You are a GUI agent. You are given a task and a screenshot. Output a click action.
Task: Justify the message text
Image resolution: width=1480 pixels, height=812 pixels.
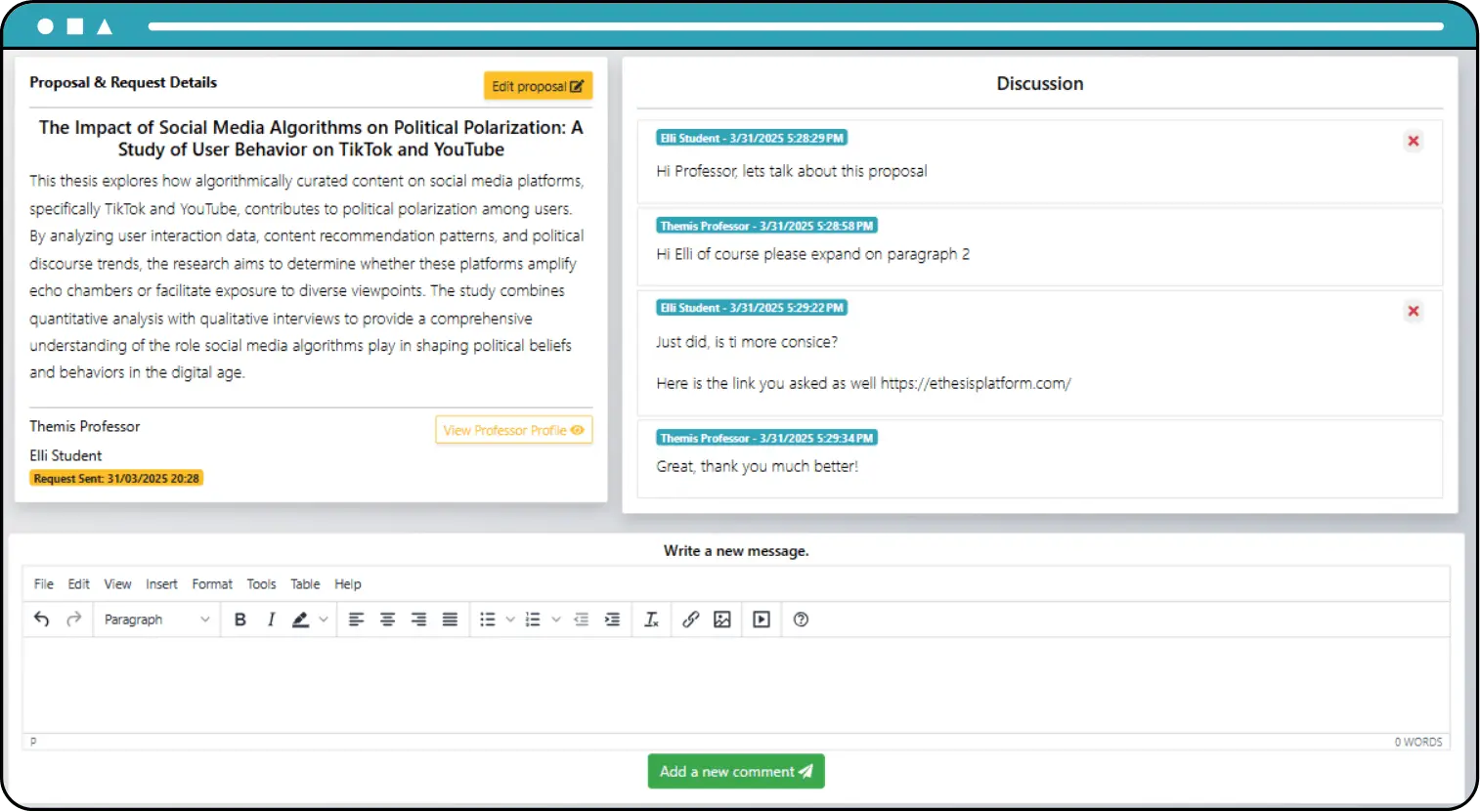(x=450, y=620)
